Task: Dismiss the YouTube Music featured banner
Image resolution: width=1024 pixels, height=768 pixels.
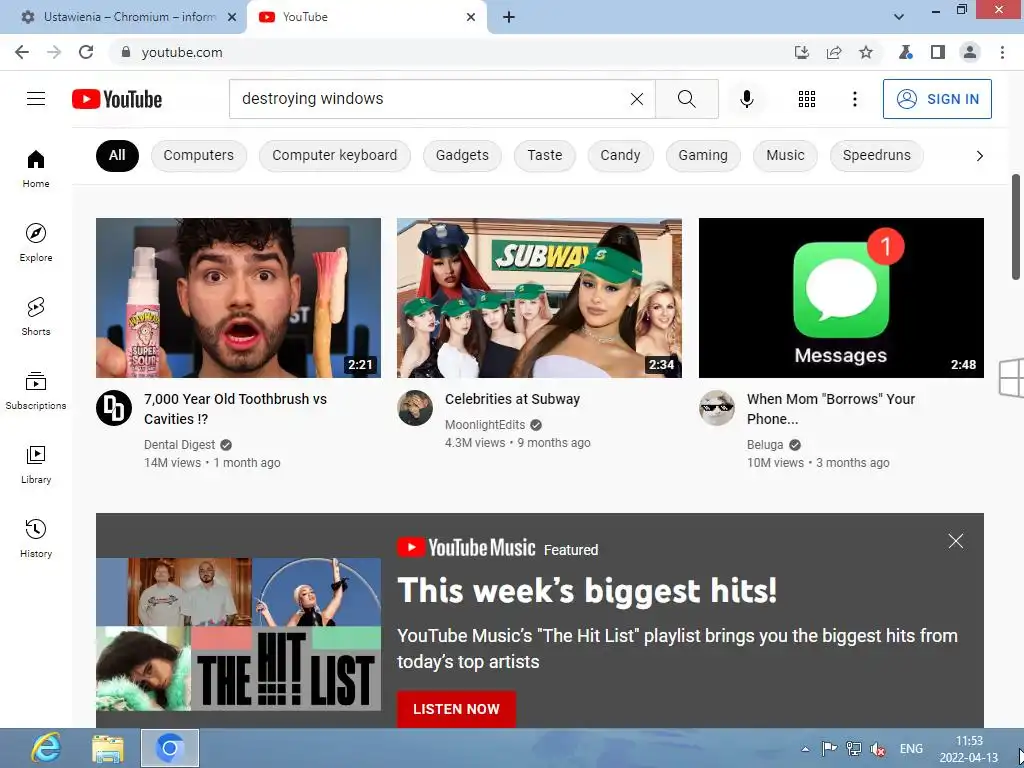Action: tap(955, 541)
